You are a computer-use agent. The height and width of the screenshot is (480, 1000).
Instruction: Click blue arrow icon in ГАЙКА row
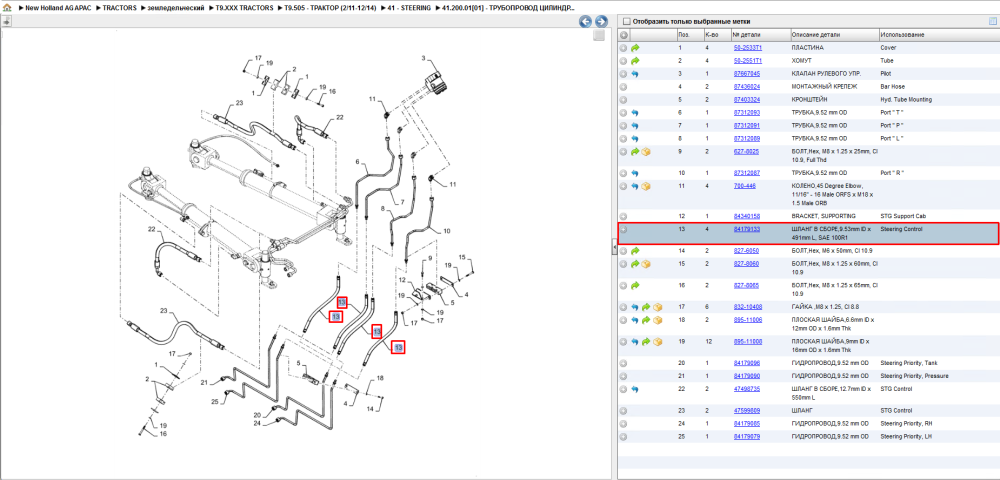tap(635, 307)
